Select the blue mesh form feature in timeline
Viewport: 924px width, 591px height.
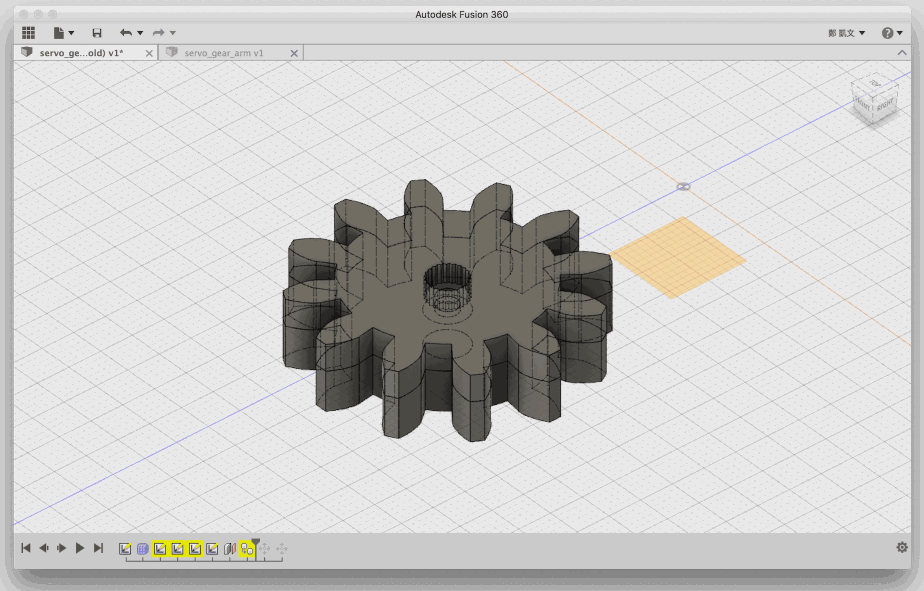point(143,549)
